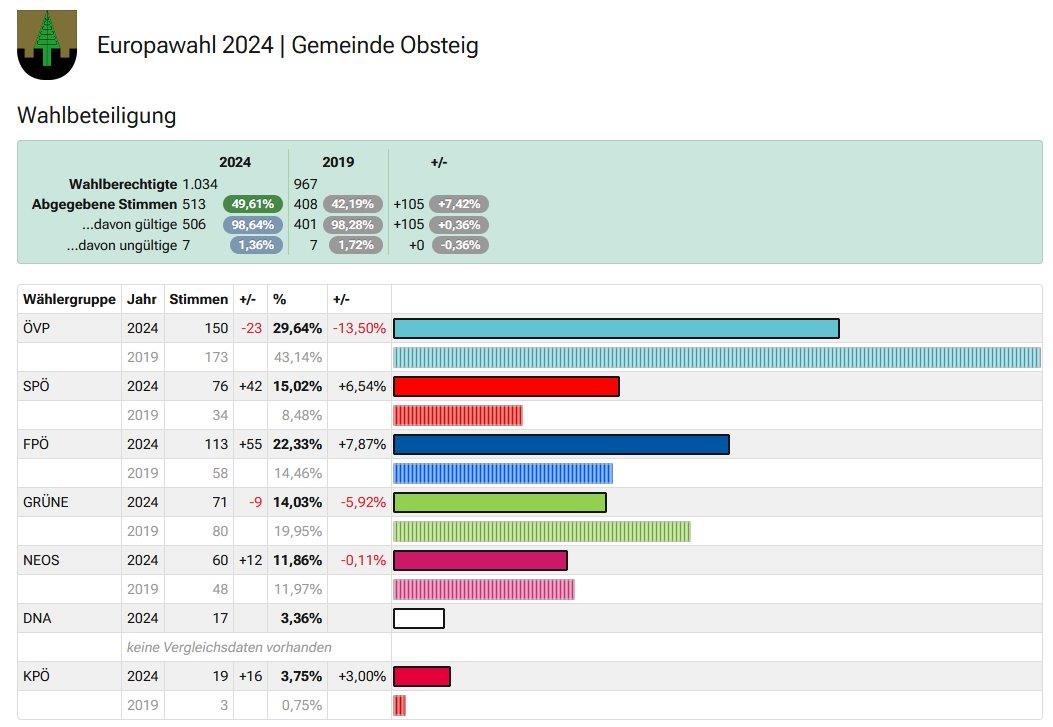Click the KPÖ party row label
Viewport: 1053px width, 727px height.
36,676
